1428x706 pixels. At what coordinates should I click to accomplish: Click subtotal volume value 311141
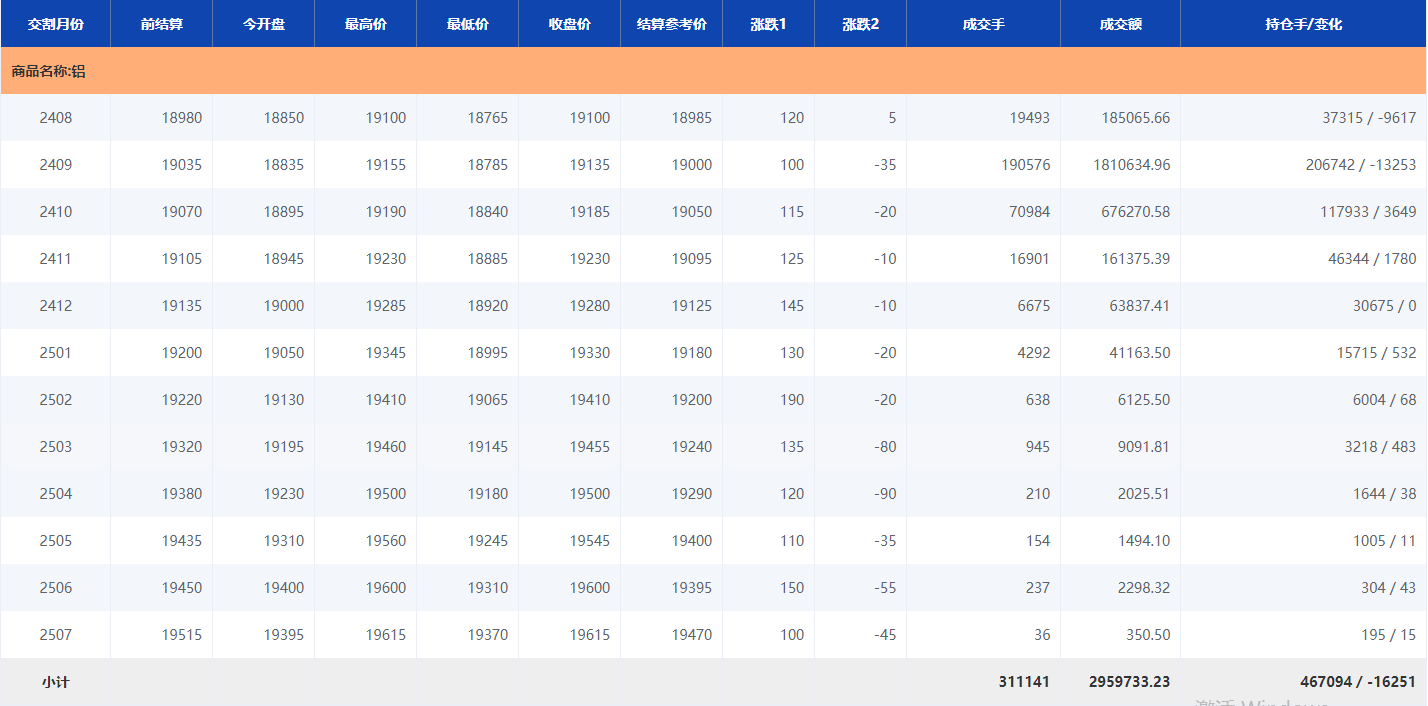tap(1024, 682)
